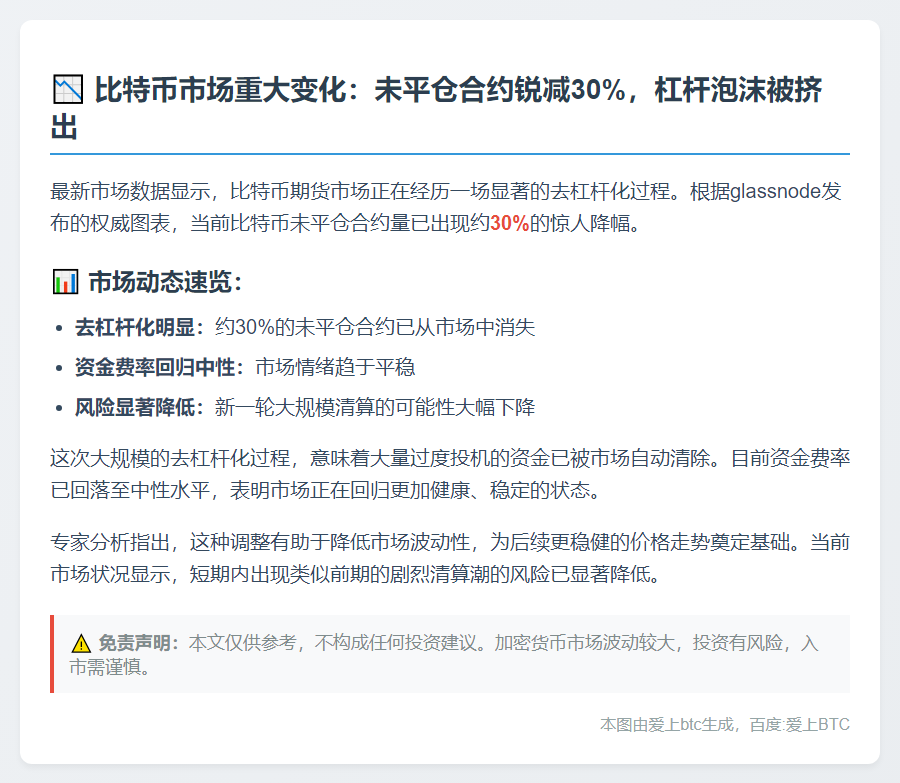This screenshot has height=783, width=900.
Task: Click the downward trend chart icon in title
Action: click(66, 91)
